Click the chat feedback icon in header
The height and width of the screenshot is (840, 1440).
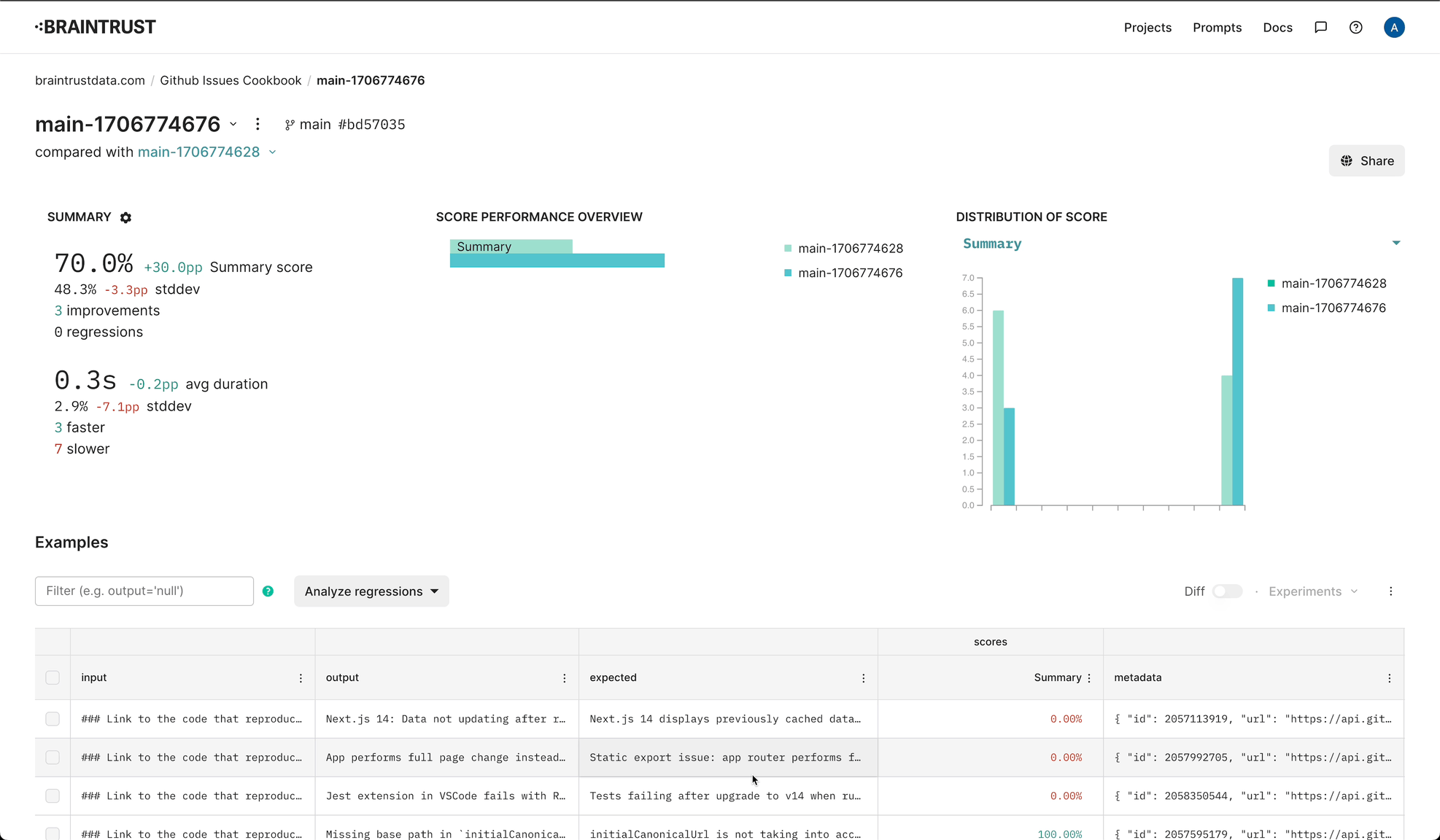(x=1320, y=28)
